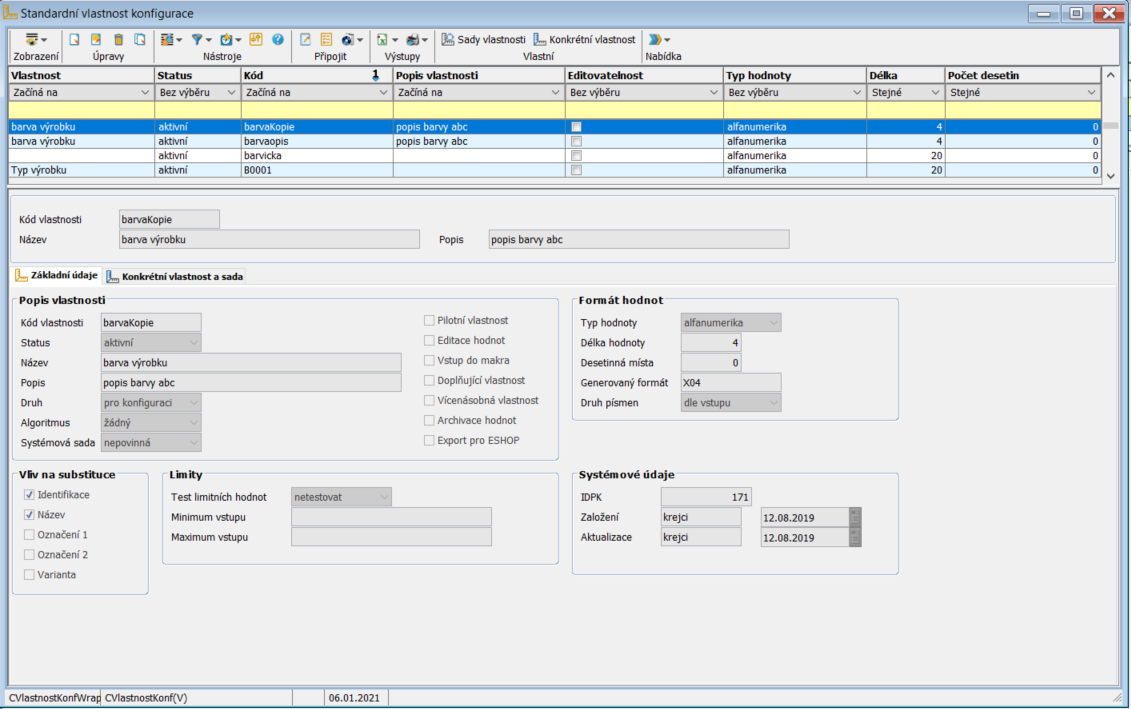1131x709 pixels.
Task: Click the new record icon in Úpravy
Action: coord(74,40)
